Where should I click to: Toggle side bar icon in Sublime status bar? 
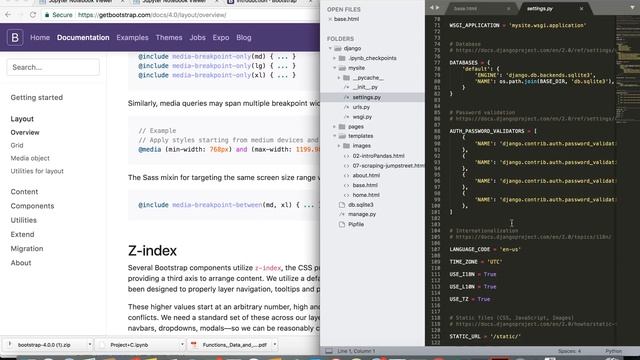click(329, 351)
